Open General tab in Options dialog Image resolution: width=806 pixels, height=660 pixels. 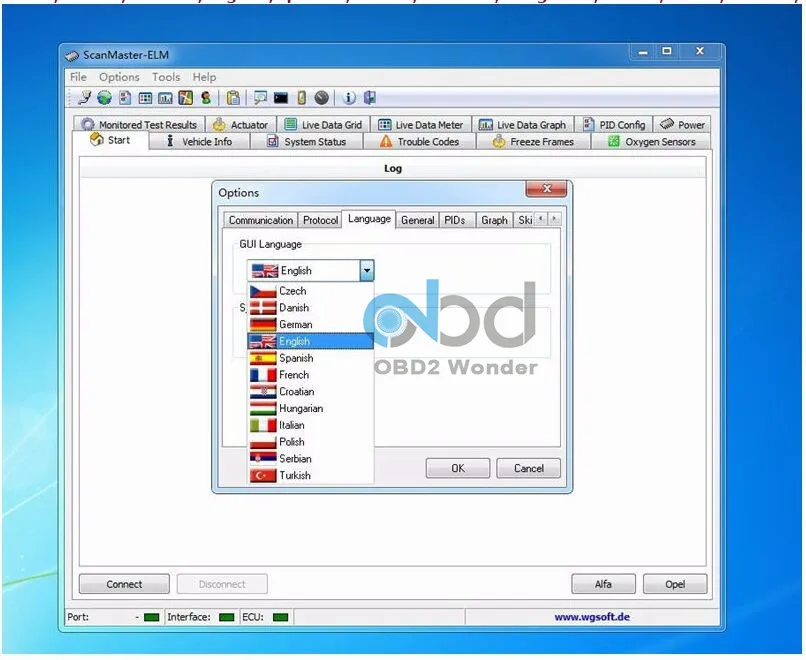(x=417, y=220)
